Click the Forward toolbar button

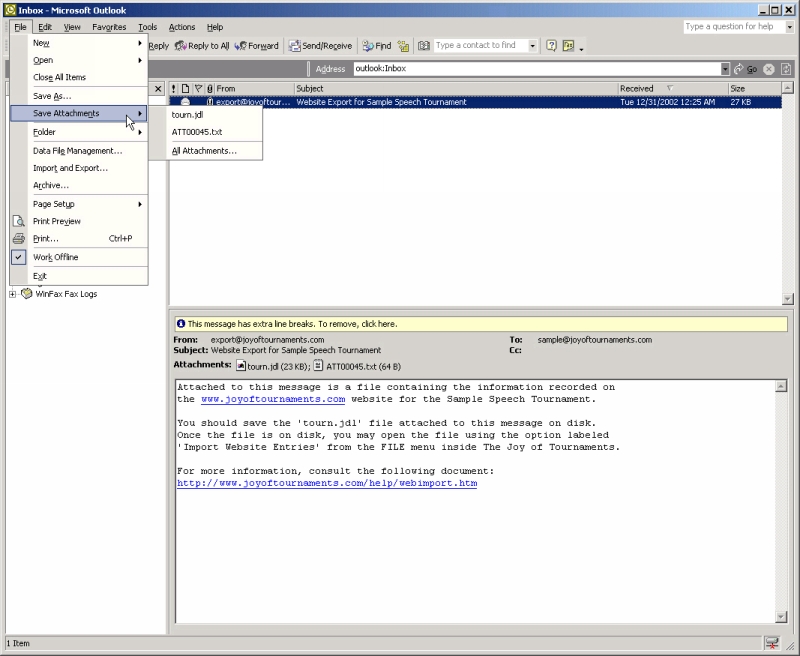tap(257, 46)
